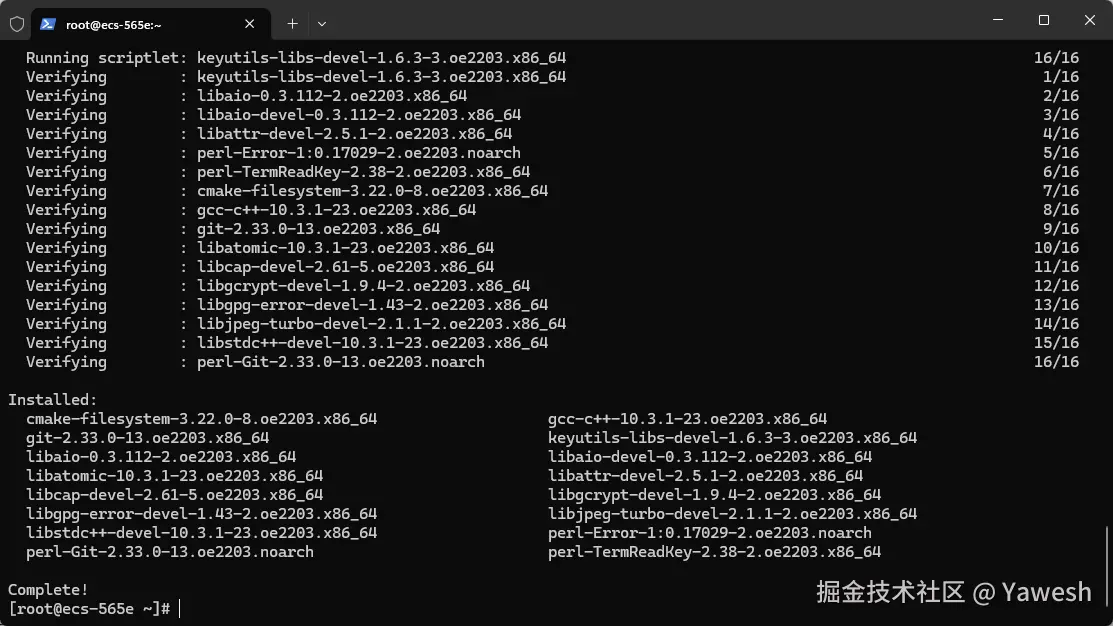The width and height of the screenshot is (1113, 626).
Task: Open the new tab profile dropdown
Action: pyautogui.click(x=322, y=24)
